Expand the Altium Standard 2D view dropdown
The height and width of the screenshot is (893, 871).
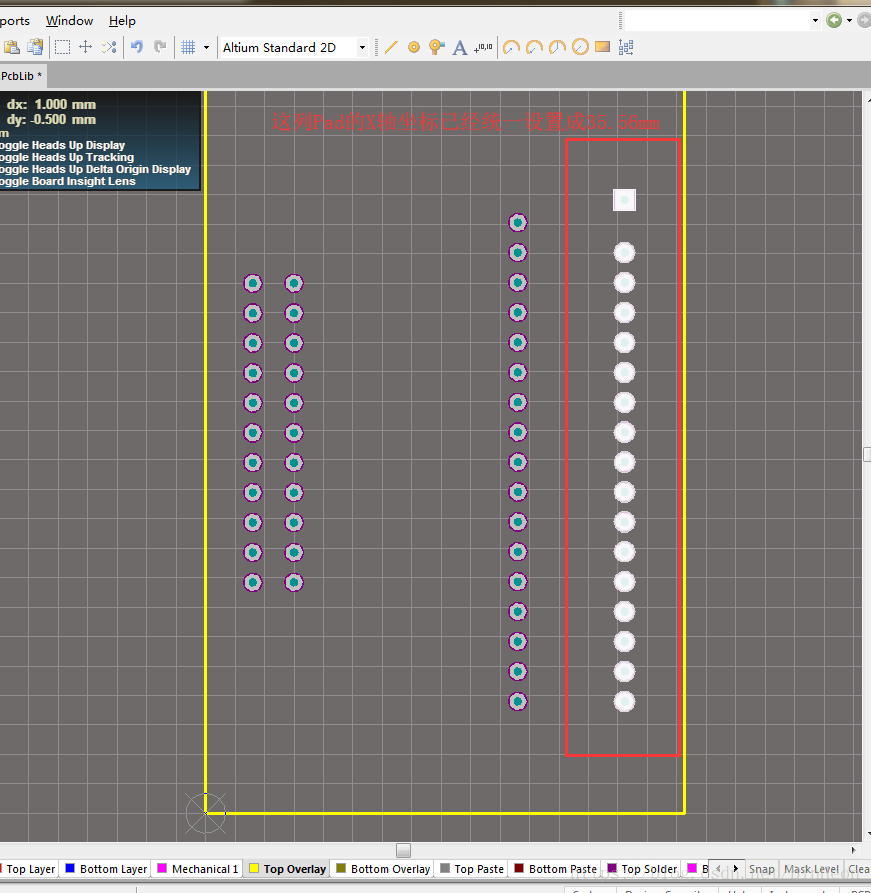[362, 47]
